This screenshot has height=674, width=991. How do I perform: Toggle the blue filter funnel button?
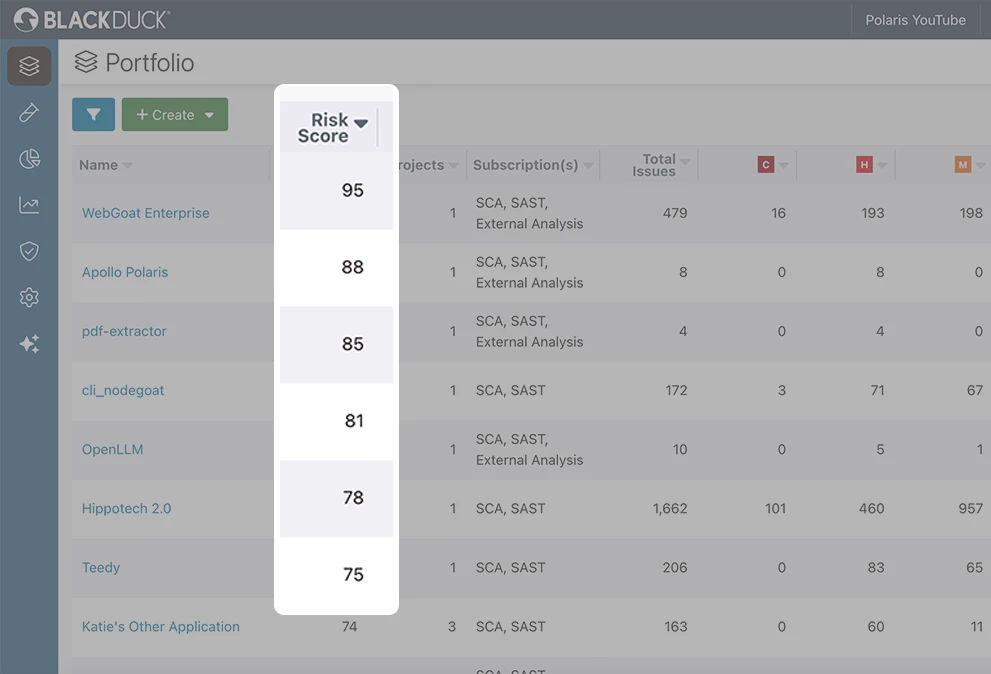tap(93, 114)
